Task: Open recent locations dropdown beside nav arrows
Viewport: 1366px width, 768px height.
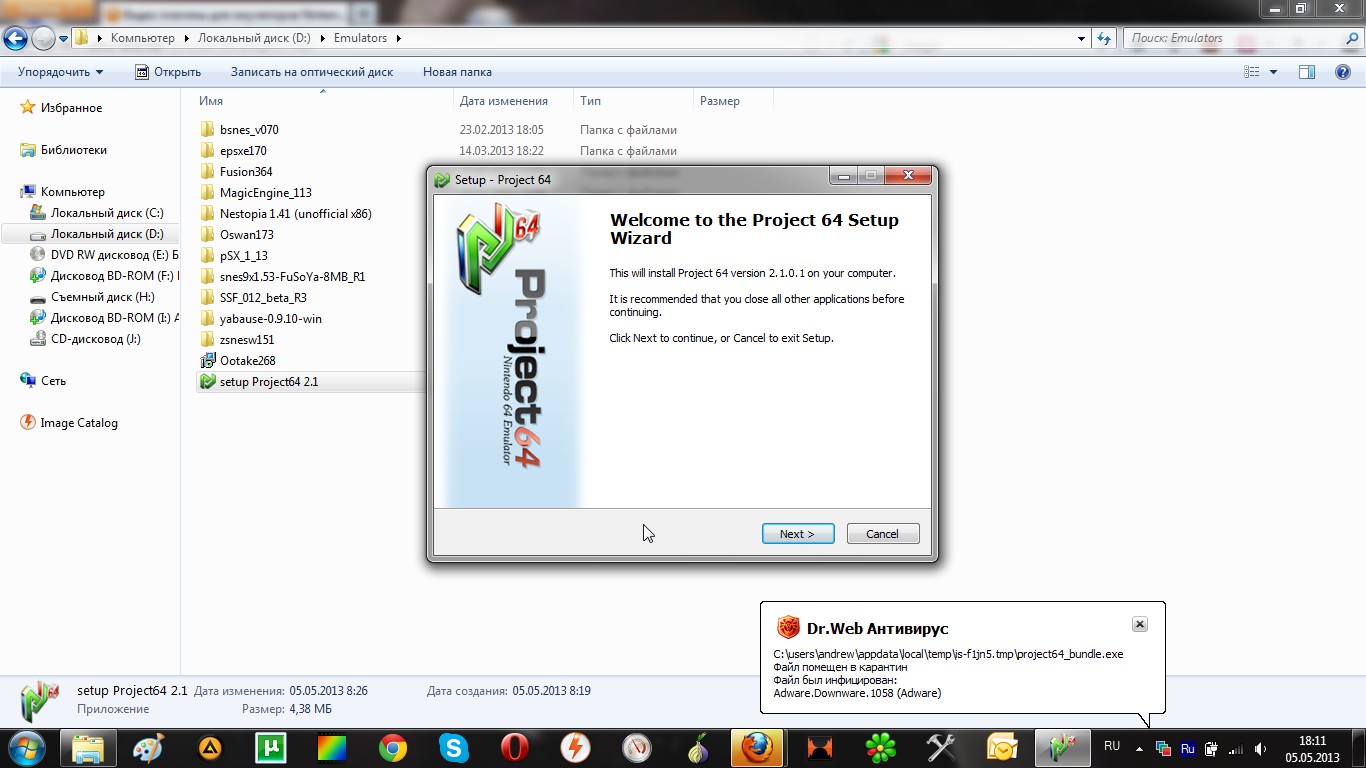Action: click(63, 39)
